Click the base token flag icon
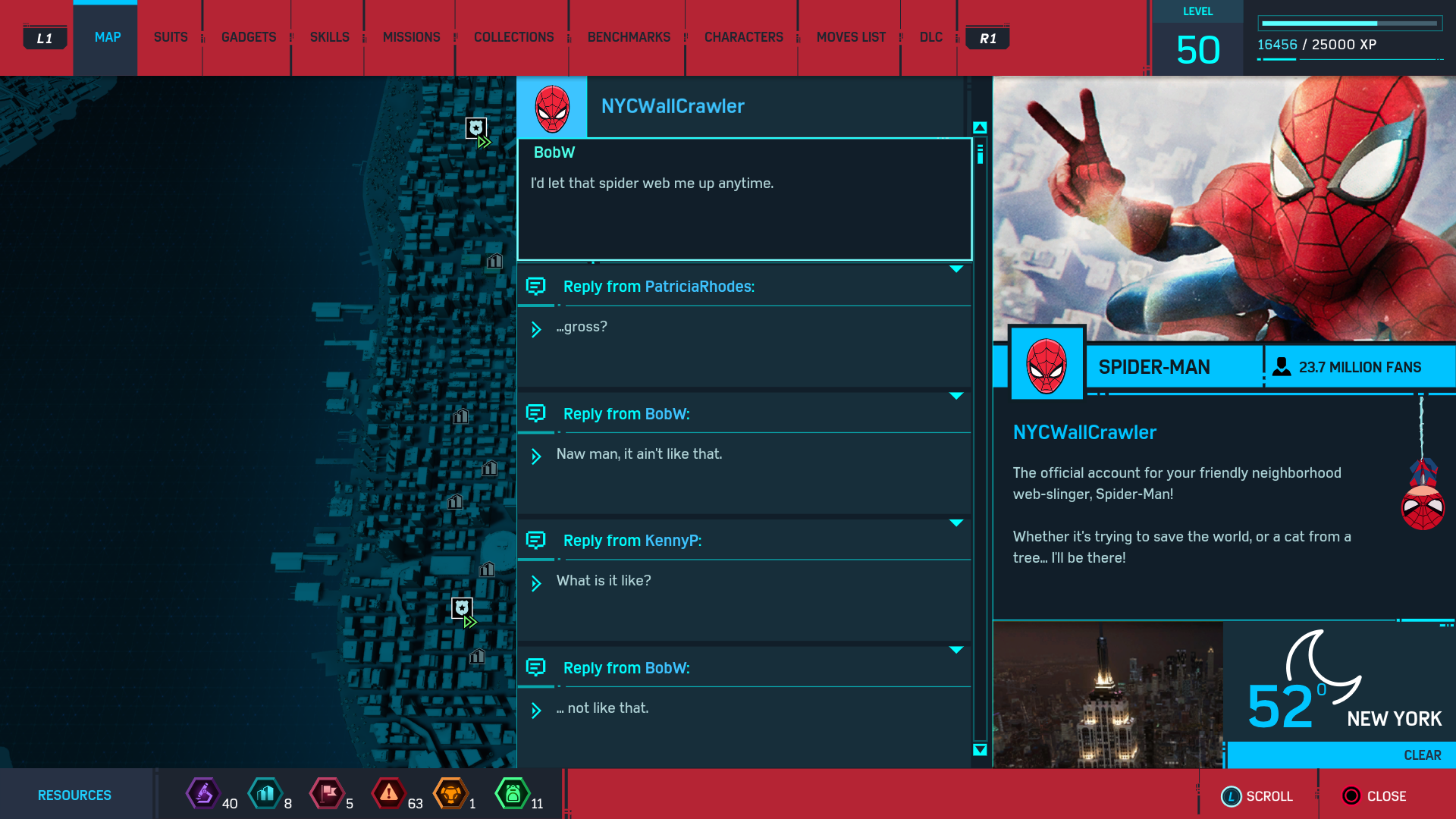Viewport: 1456px width, 819px height. 327,794
